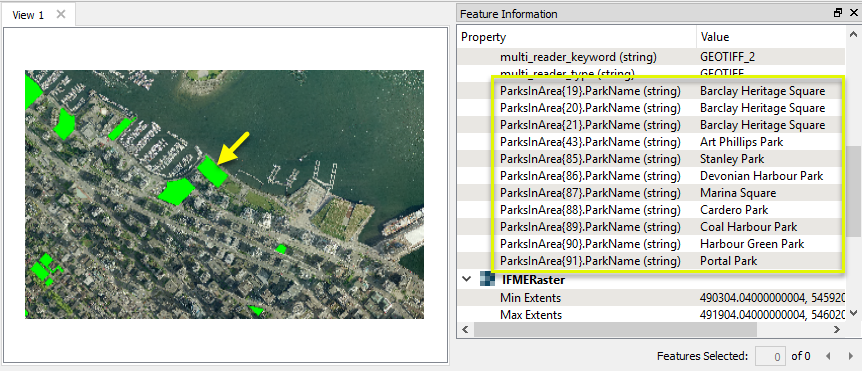Close the Feature Information panel
This screenshot has height=371, width=862.
[853, 13]
